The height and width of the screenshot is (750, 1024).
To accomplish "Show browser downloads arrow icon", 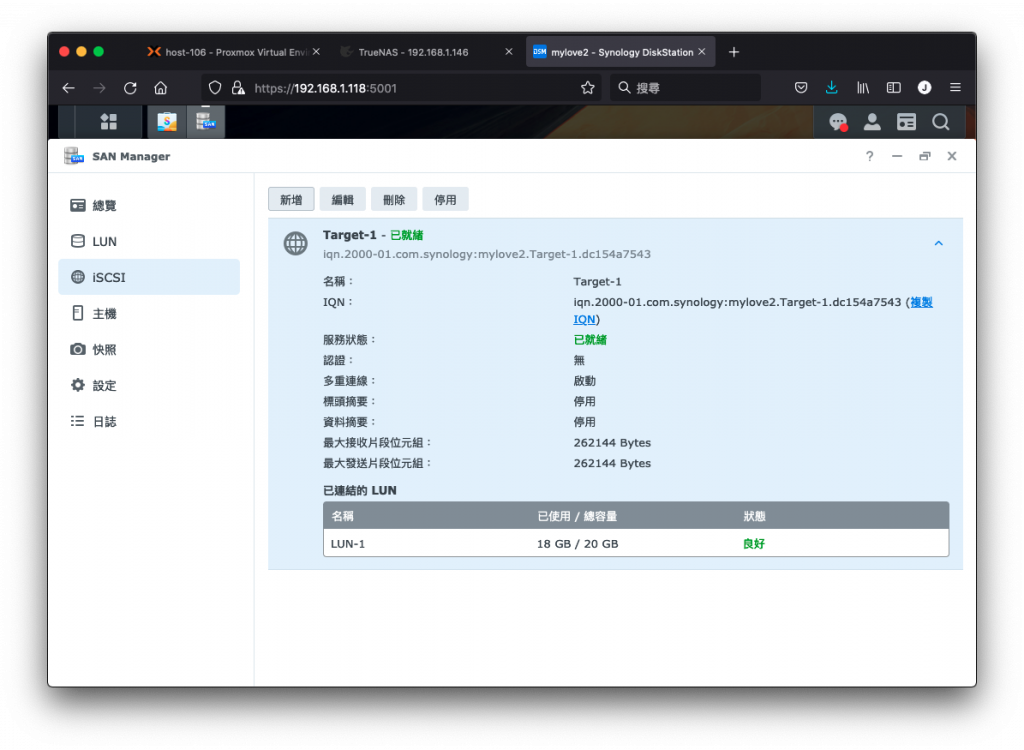I will pyautogui.click(x=831, y=88).
